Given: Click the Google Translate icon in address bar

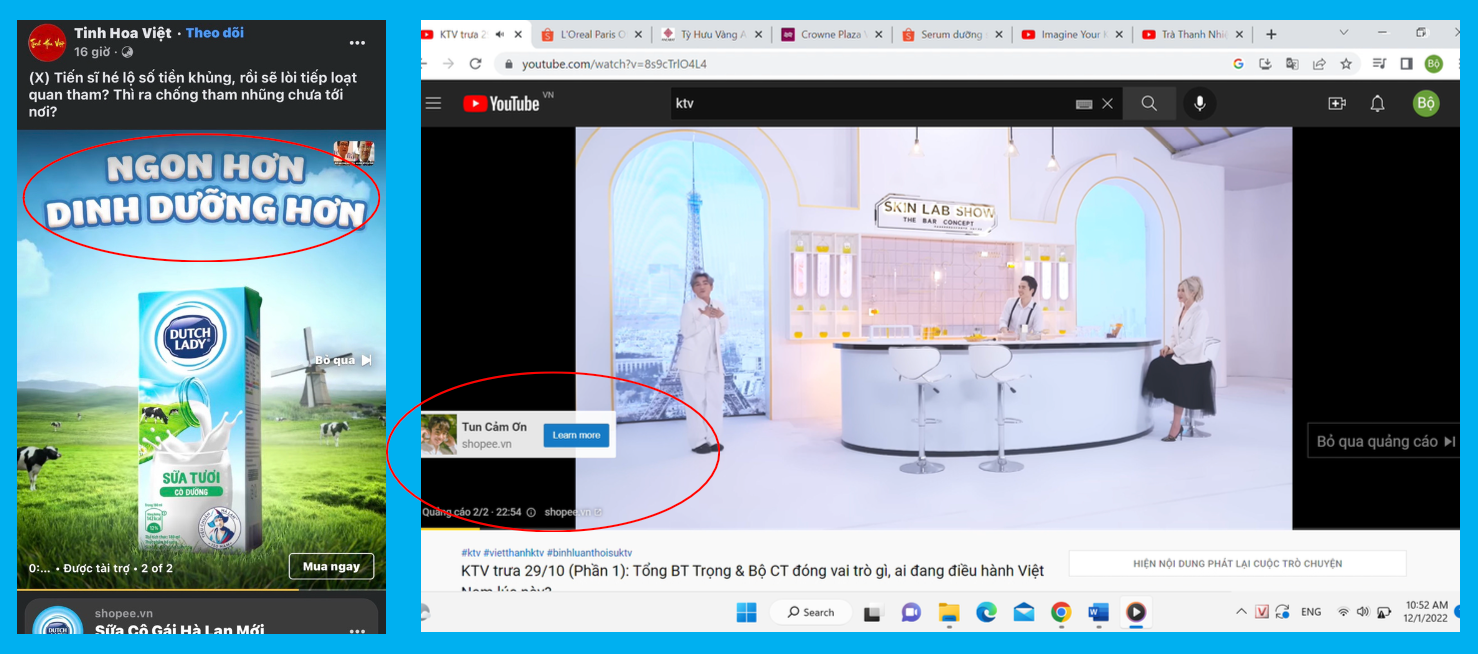Looking at the screenshot, I should coord(1292,64).
